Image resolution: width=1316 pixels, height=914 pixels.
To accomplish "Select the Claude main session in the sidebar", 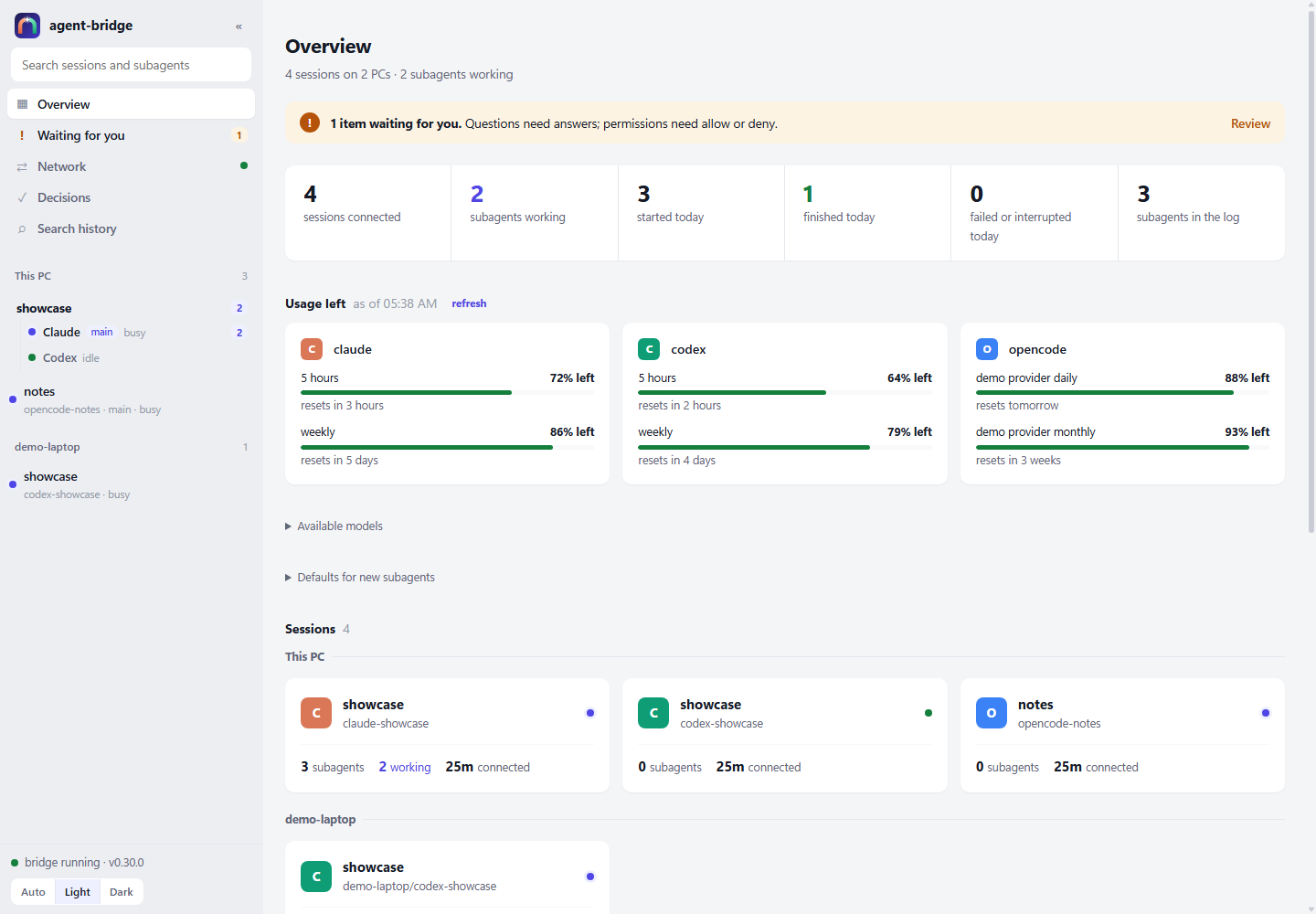I will (135, 332).
